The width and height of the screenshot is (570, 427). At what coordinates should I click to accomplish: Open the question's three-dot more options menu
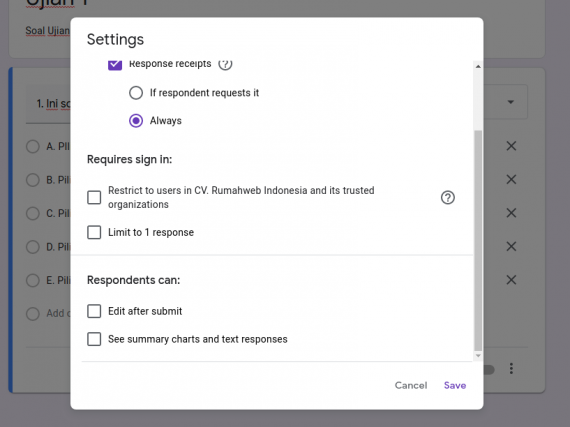tap(511, 368)
